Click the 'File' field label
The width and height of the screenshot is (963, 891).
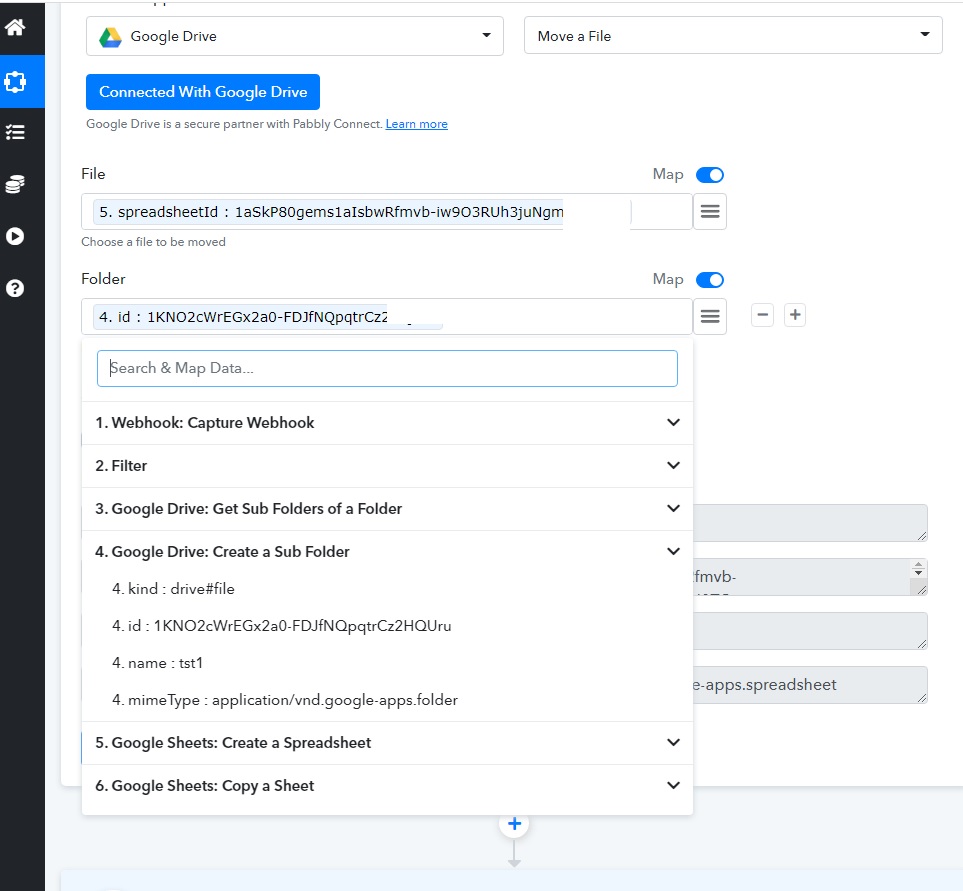tap(93, 174)
